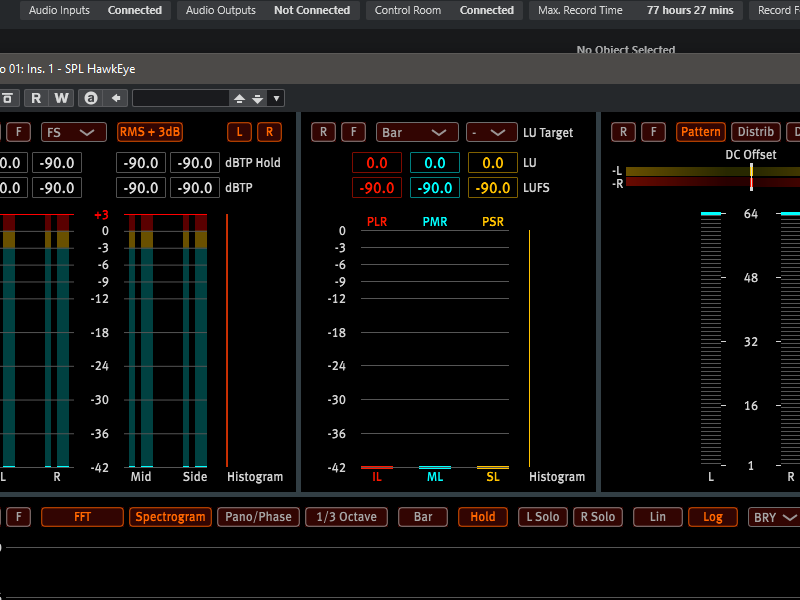Click the SL label under loudness bars
Screen dimensions: 800x600
[x=493, y=477]
